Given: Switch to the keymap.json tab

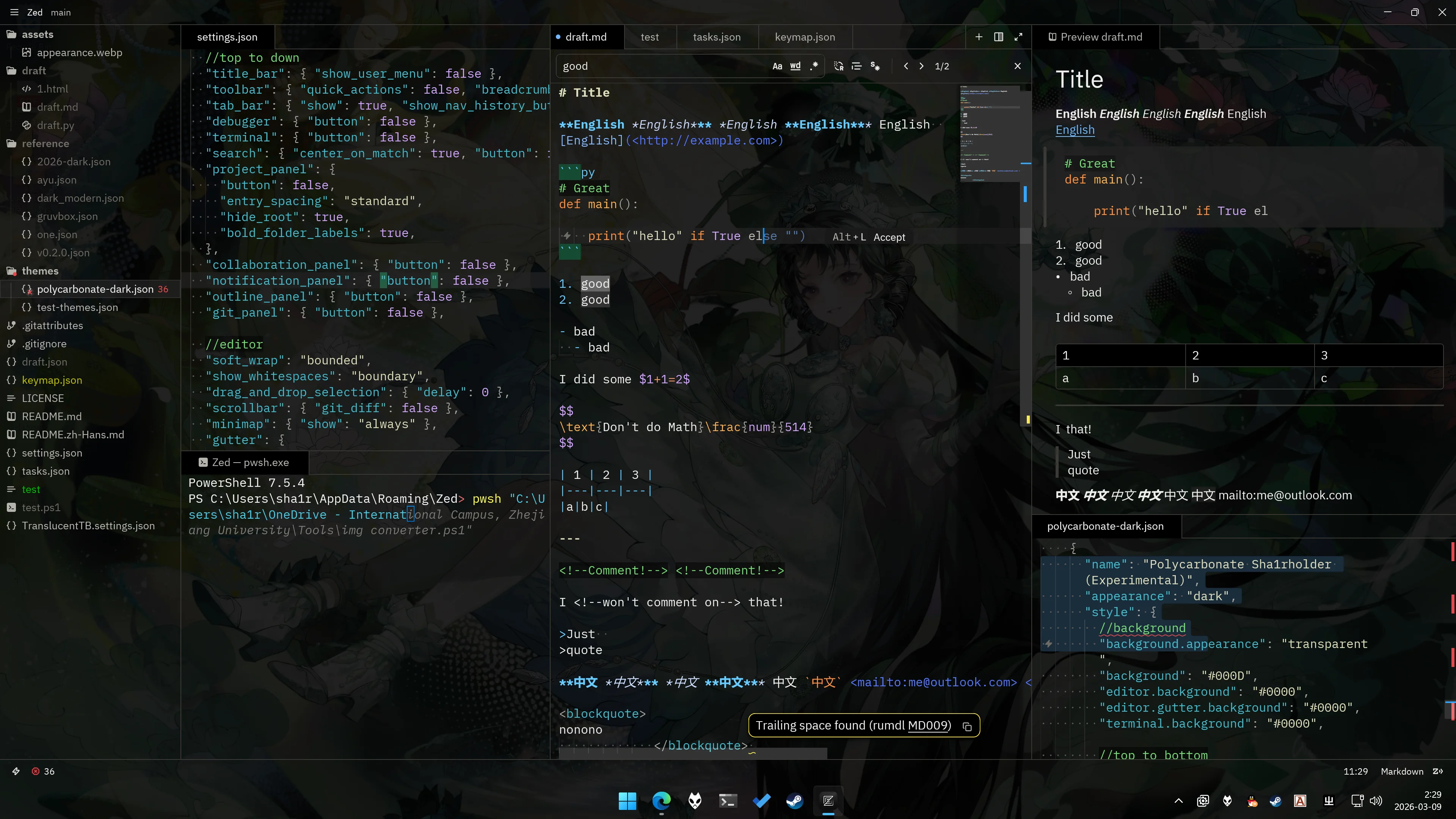Looking at the screenshot, I should point(805,37).
